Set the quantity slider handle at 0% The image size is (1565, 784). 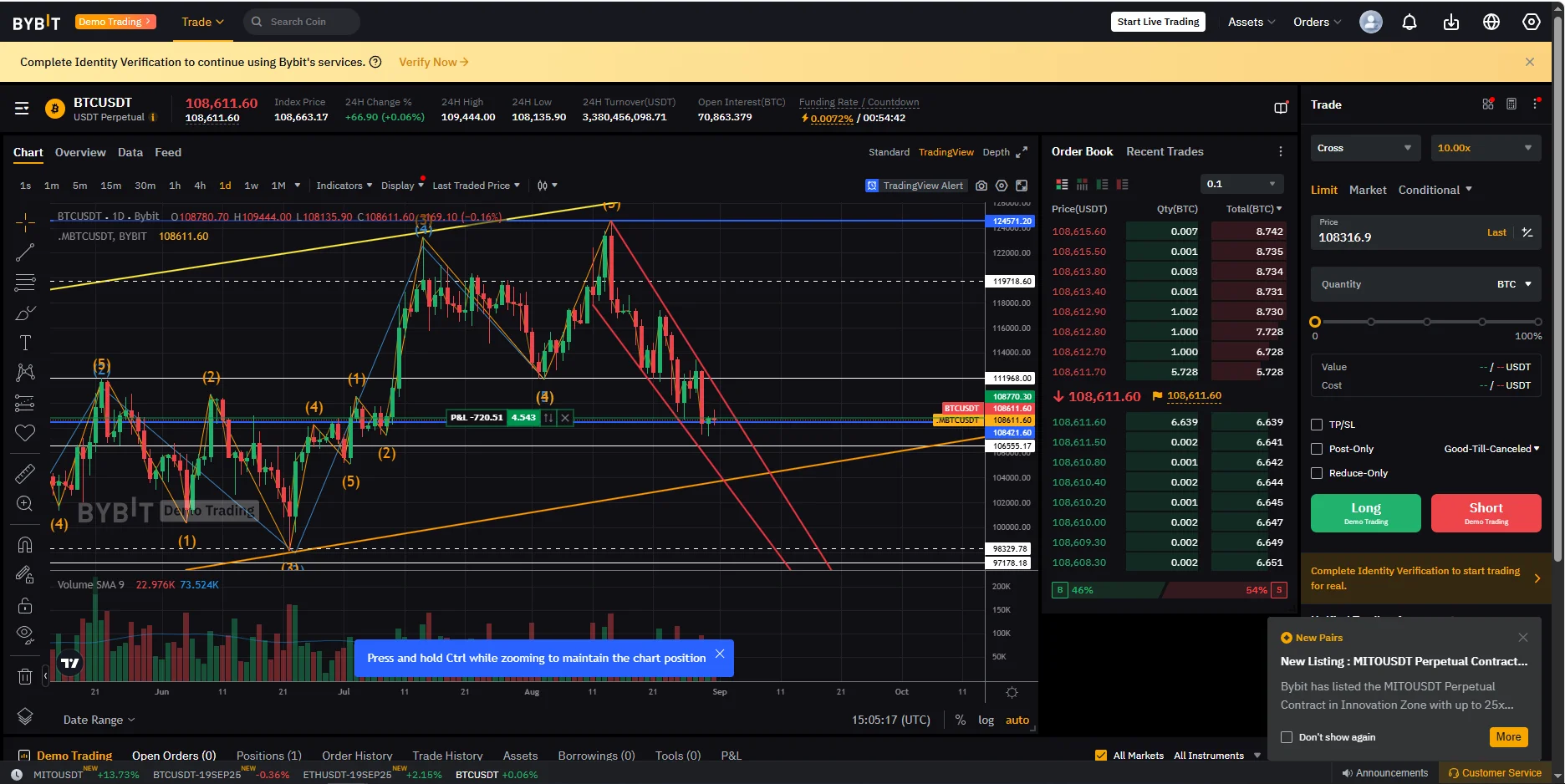point(1315,322)
